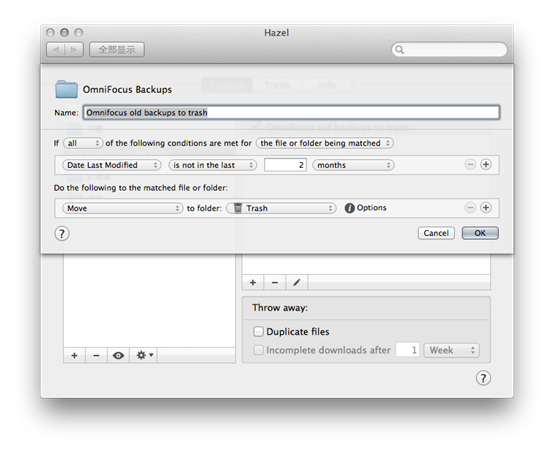Cancel the rule editing sheet
554x454 pixels.
point(436,233)
